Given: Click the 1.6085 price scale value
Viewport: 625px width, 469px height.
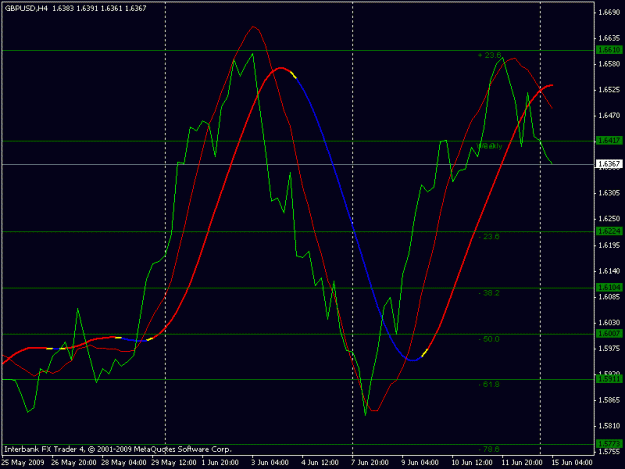Looking at the screenshot, I should pos(610,297).
